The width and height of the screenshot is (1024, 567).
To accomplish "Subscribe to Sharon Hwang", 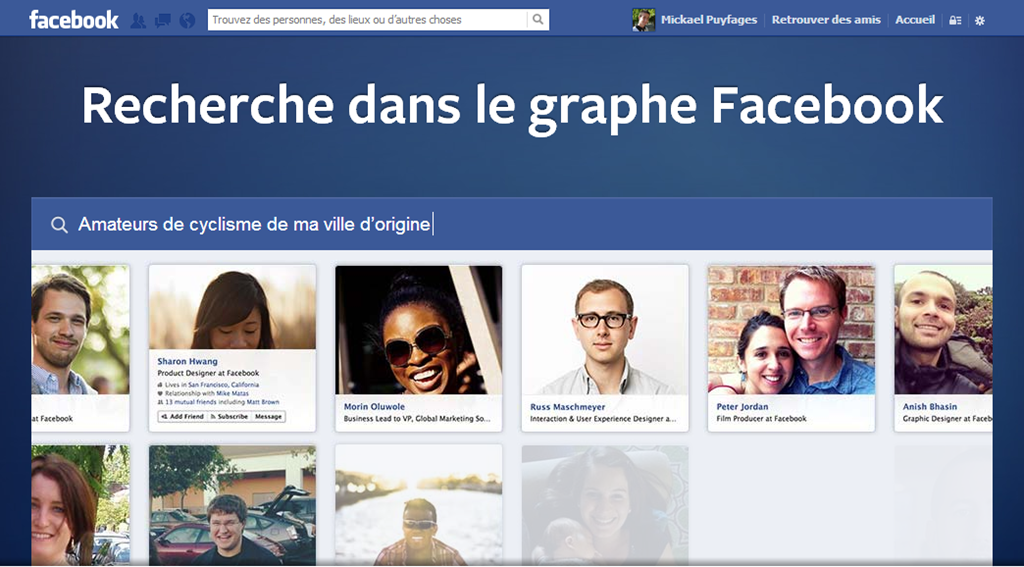I will [229, 417].
